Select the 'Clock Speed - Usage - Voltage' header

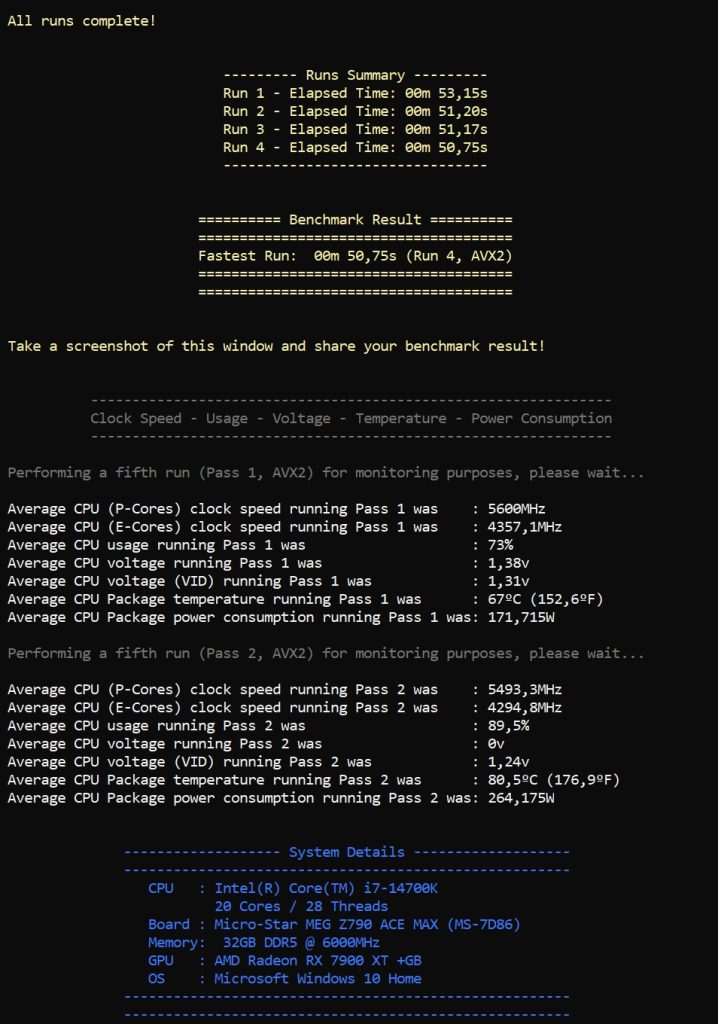coord(351,419)
